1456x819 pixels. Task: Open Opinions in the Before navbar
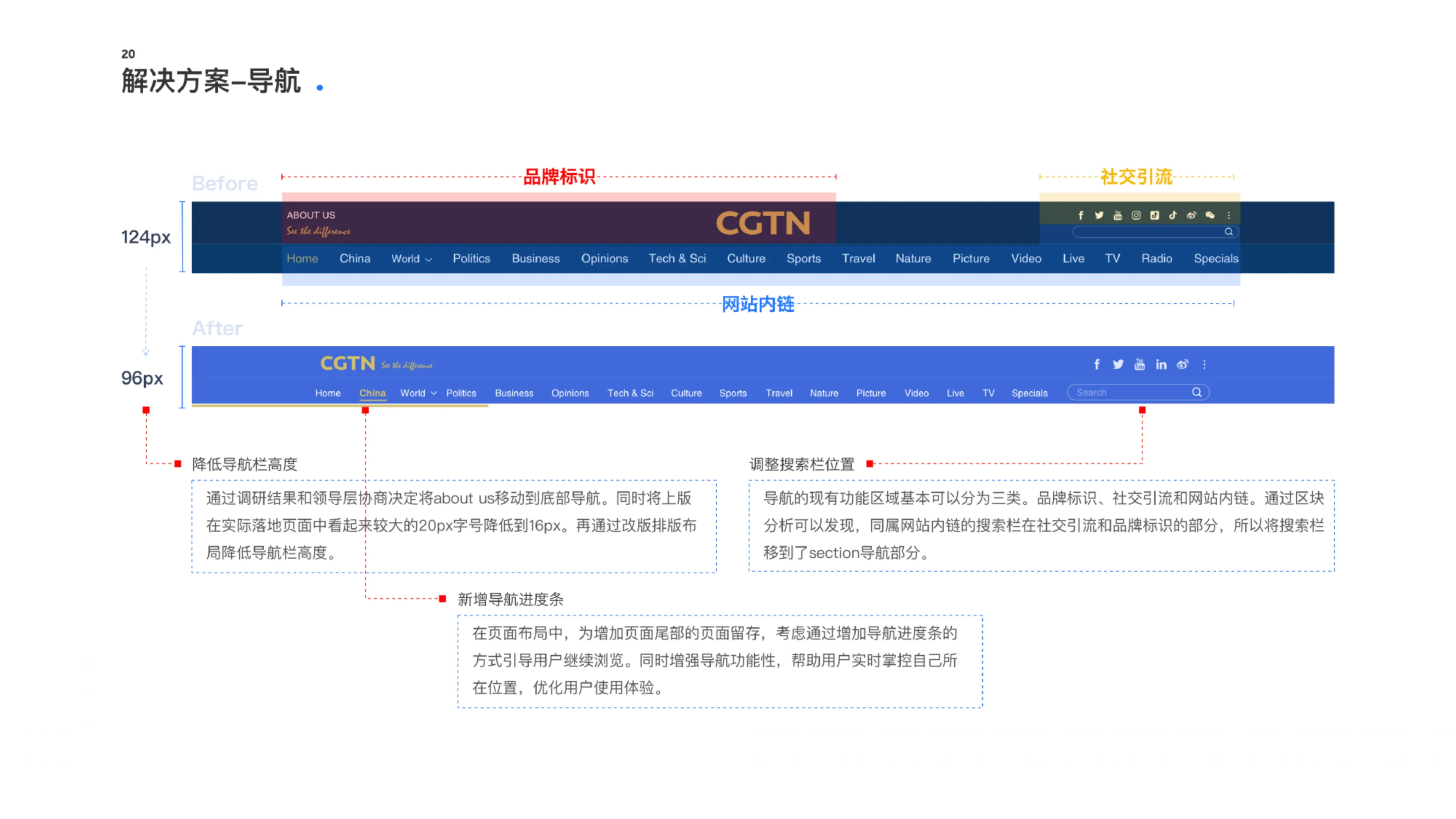tap(604, 258)
